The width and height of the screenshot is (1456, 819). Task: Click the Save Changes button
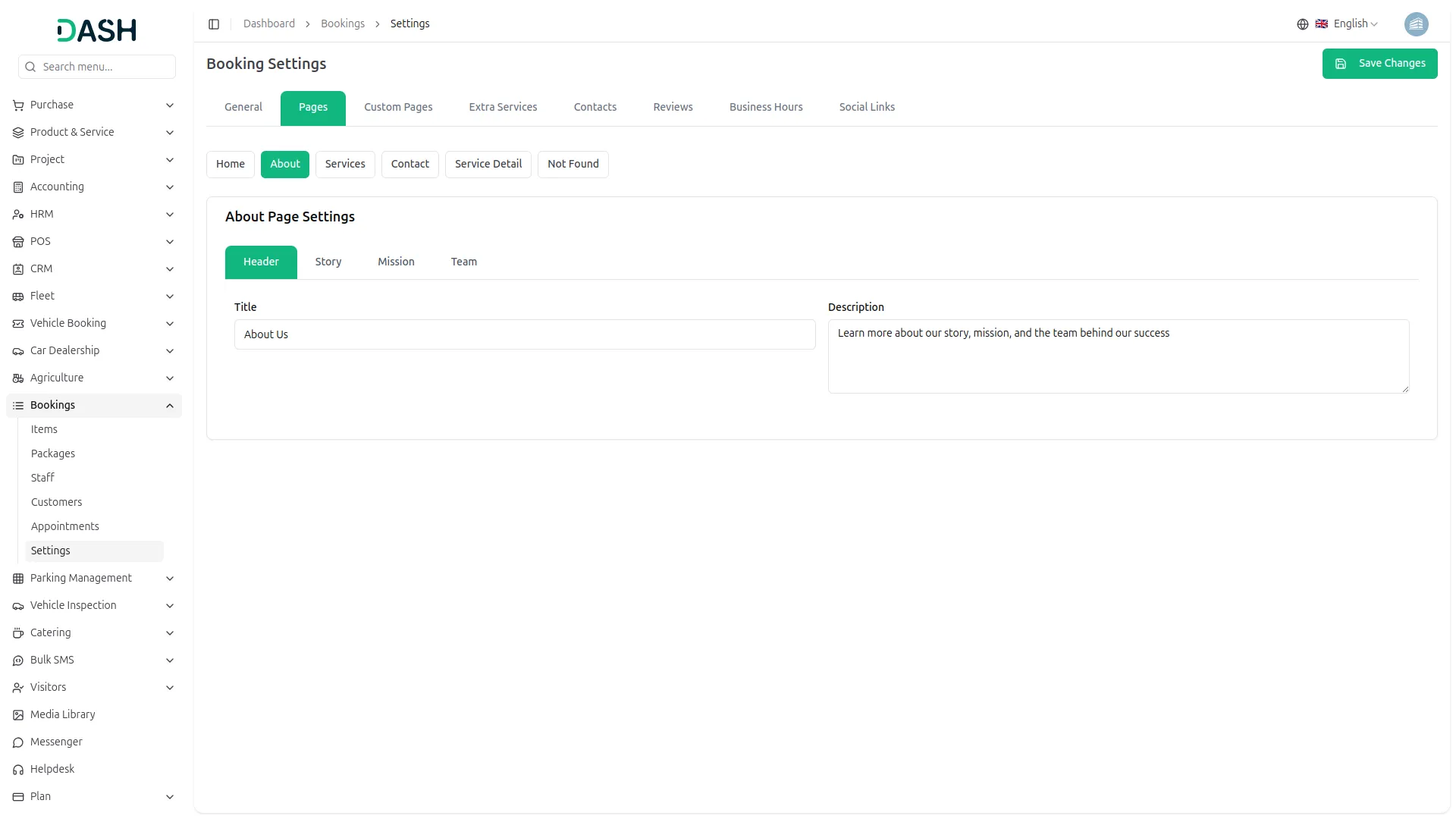tap(1379, 64)
